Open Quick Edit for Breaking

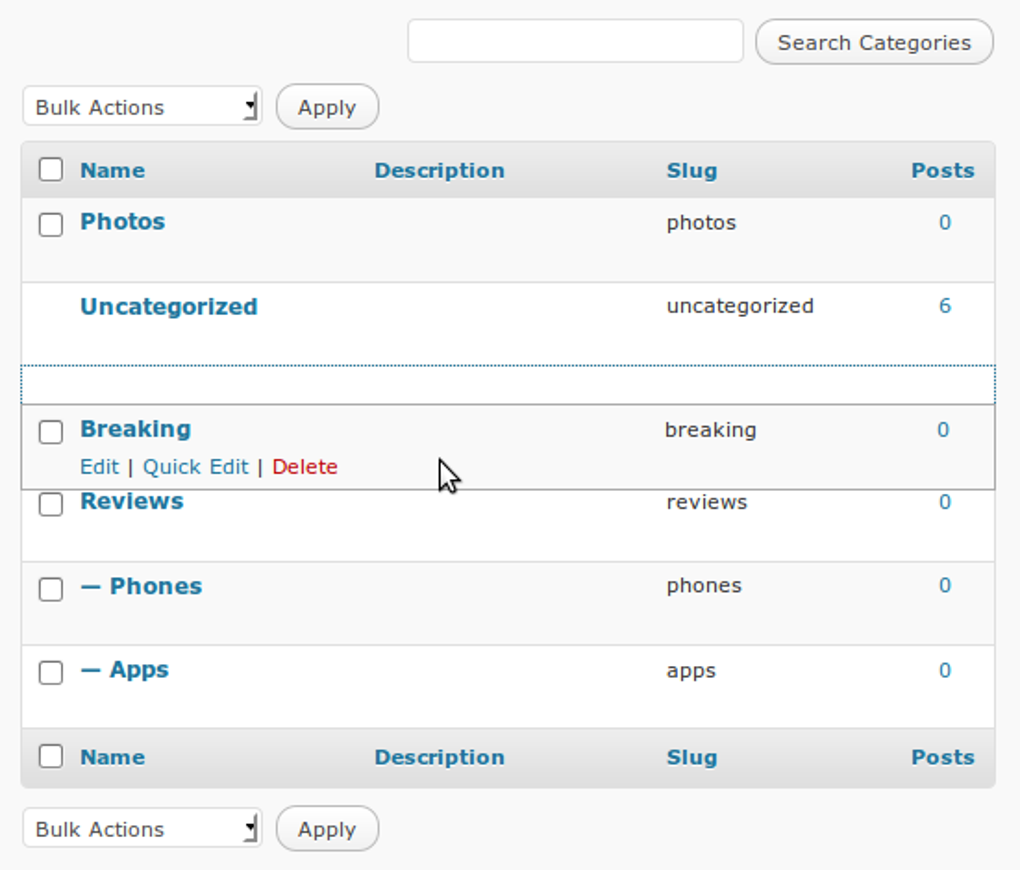pos(196,466)
